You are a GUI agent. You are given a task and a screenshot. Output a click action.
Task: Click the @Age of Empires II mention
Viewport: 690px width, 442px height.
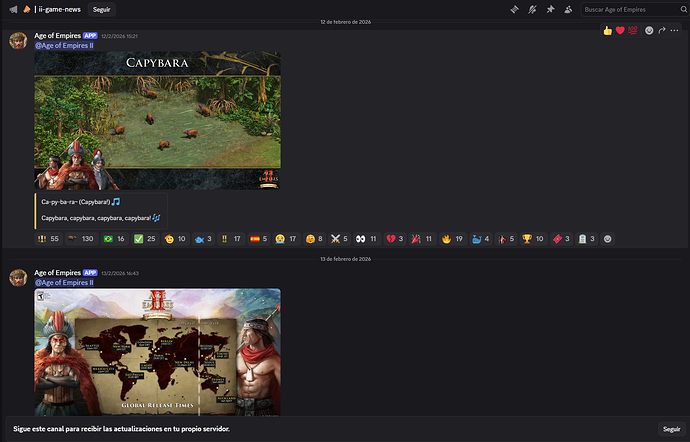(65, 45)
